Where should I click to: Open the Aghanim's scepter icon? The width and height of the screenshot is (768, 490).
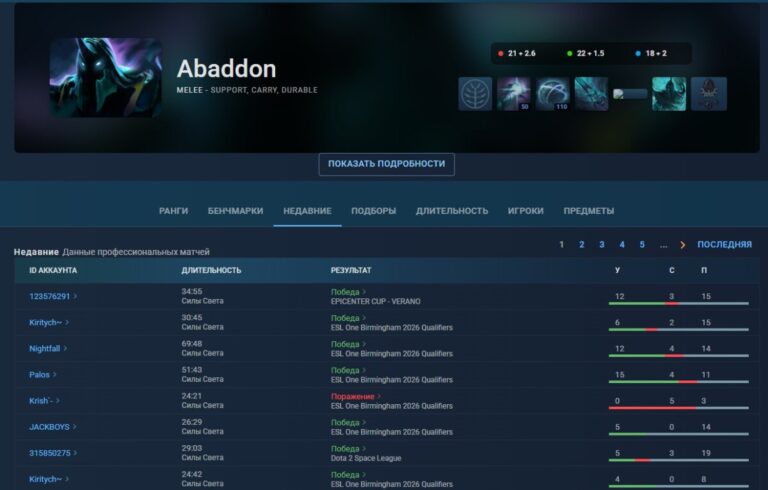[x=709, y=94]
